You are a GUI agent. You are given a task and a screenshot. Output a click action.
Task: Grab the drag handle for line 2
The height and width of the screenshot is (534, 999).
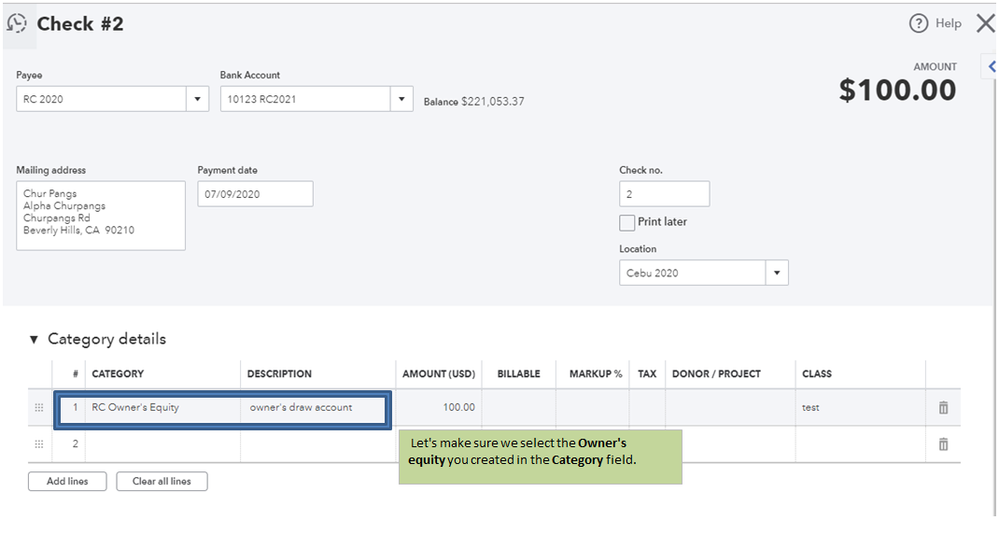click(40, 444)
